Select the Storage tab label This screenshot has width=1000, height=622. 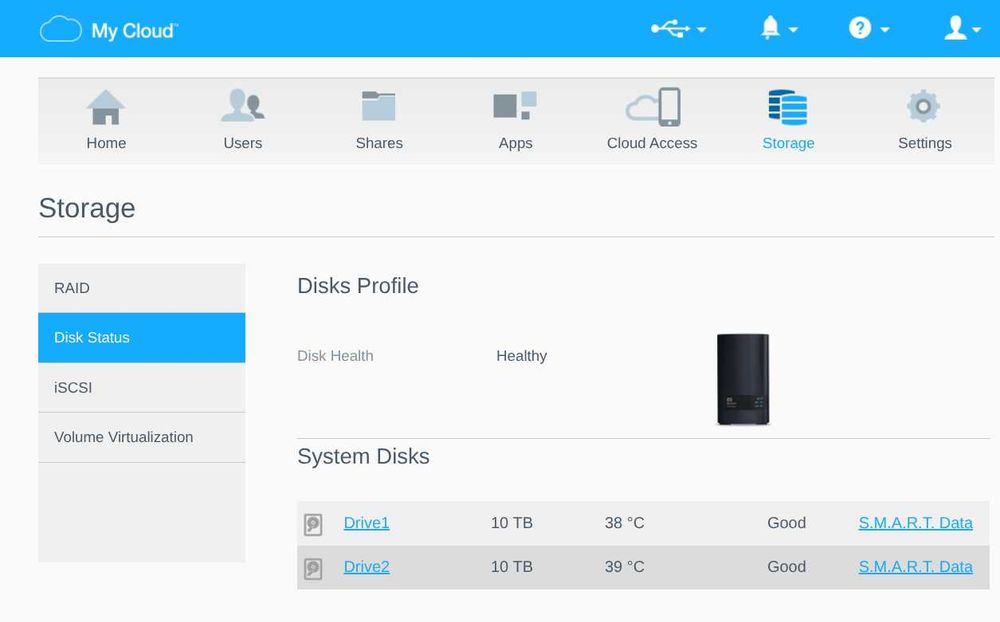click(788, 144)
